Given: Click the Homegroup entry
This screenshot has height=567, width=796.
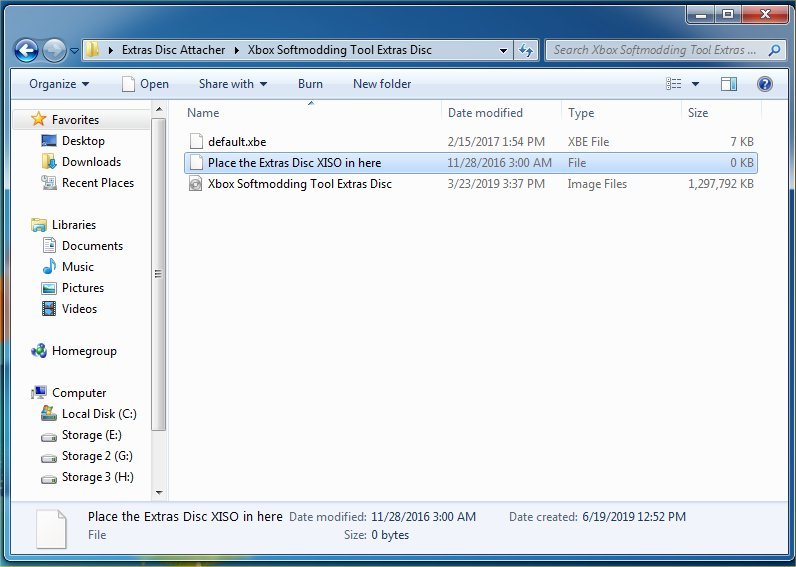Looking at the screenshot, I should click(84, 351).
